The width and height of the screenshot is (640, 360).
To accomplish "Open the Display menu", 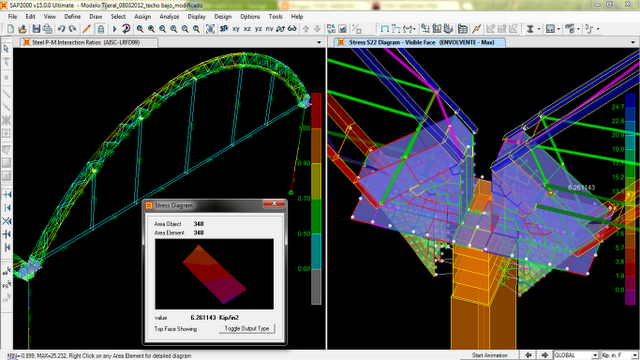I will coord(197,17).
